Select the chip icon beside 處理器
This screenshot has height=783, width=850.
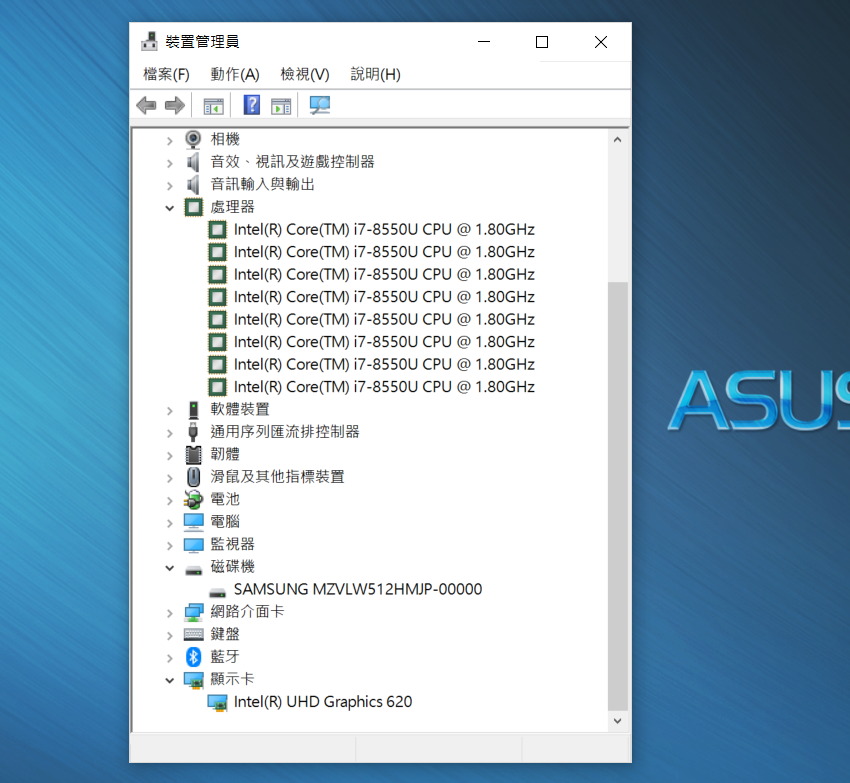point(194,207)
